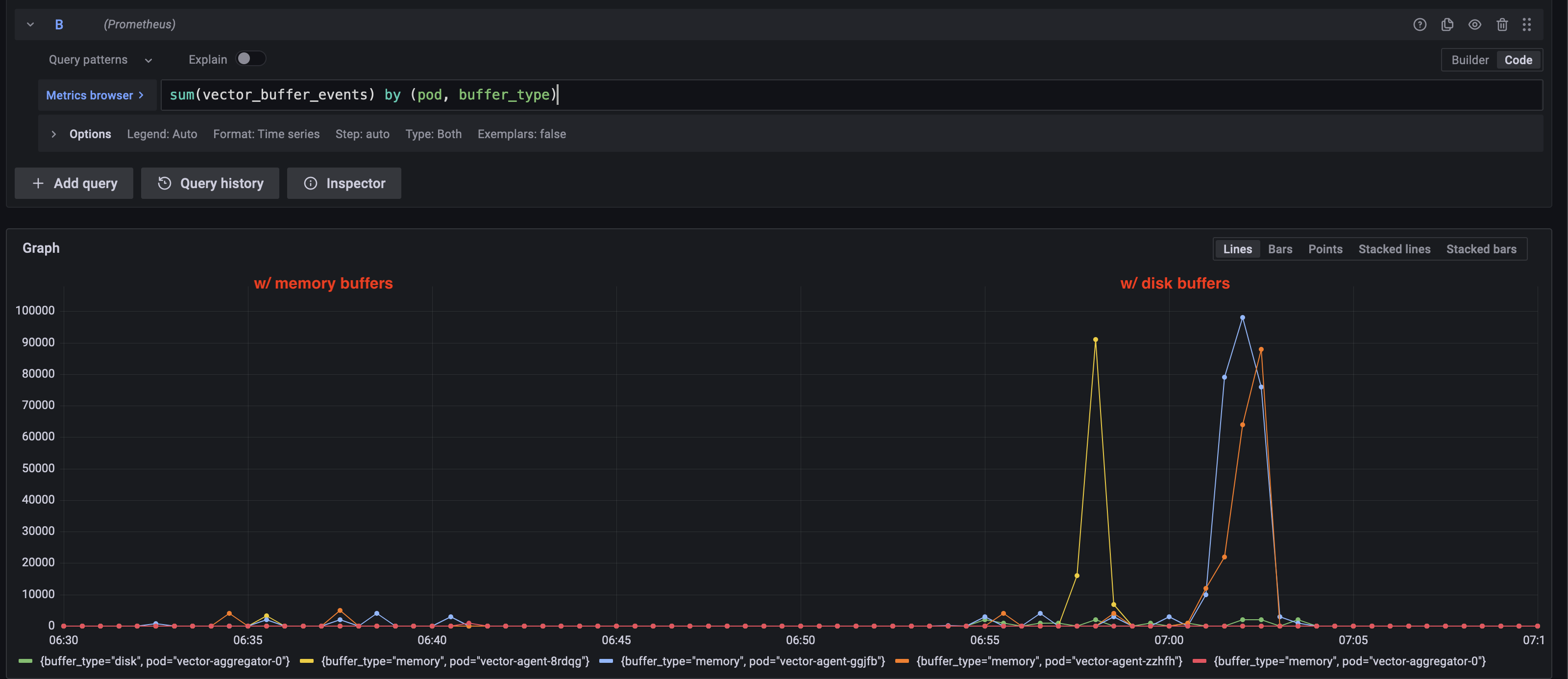Select the Stacked bars view
The image size is (1568, 679).
point(1482,249)
